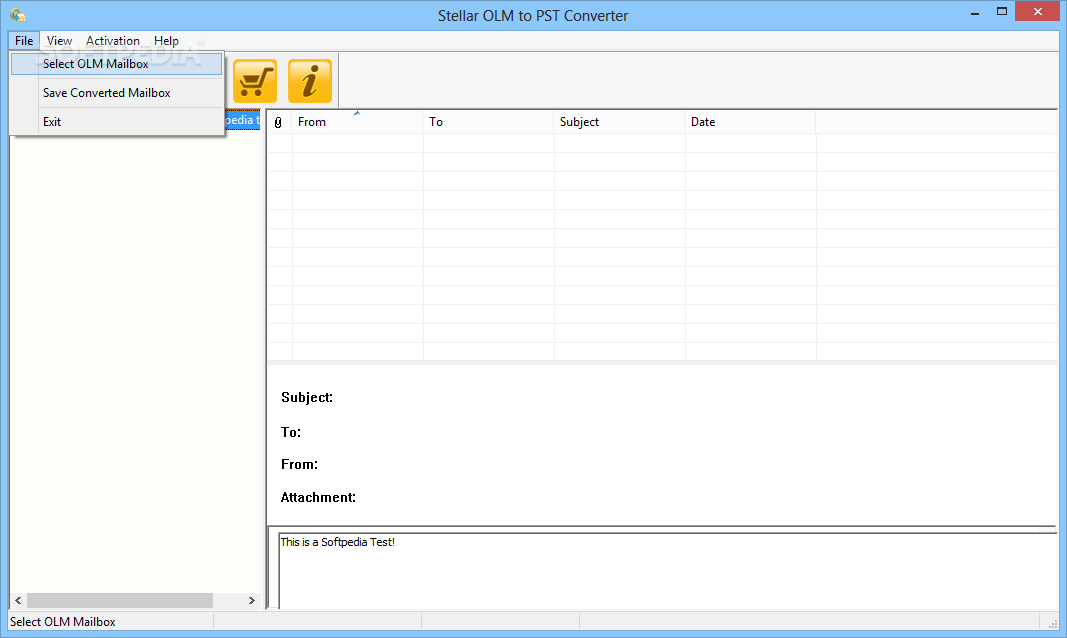
Task: Click the attachment paperclip column header
Action: click(x=278, y=122)
